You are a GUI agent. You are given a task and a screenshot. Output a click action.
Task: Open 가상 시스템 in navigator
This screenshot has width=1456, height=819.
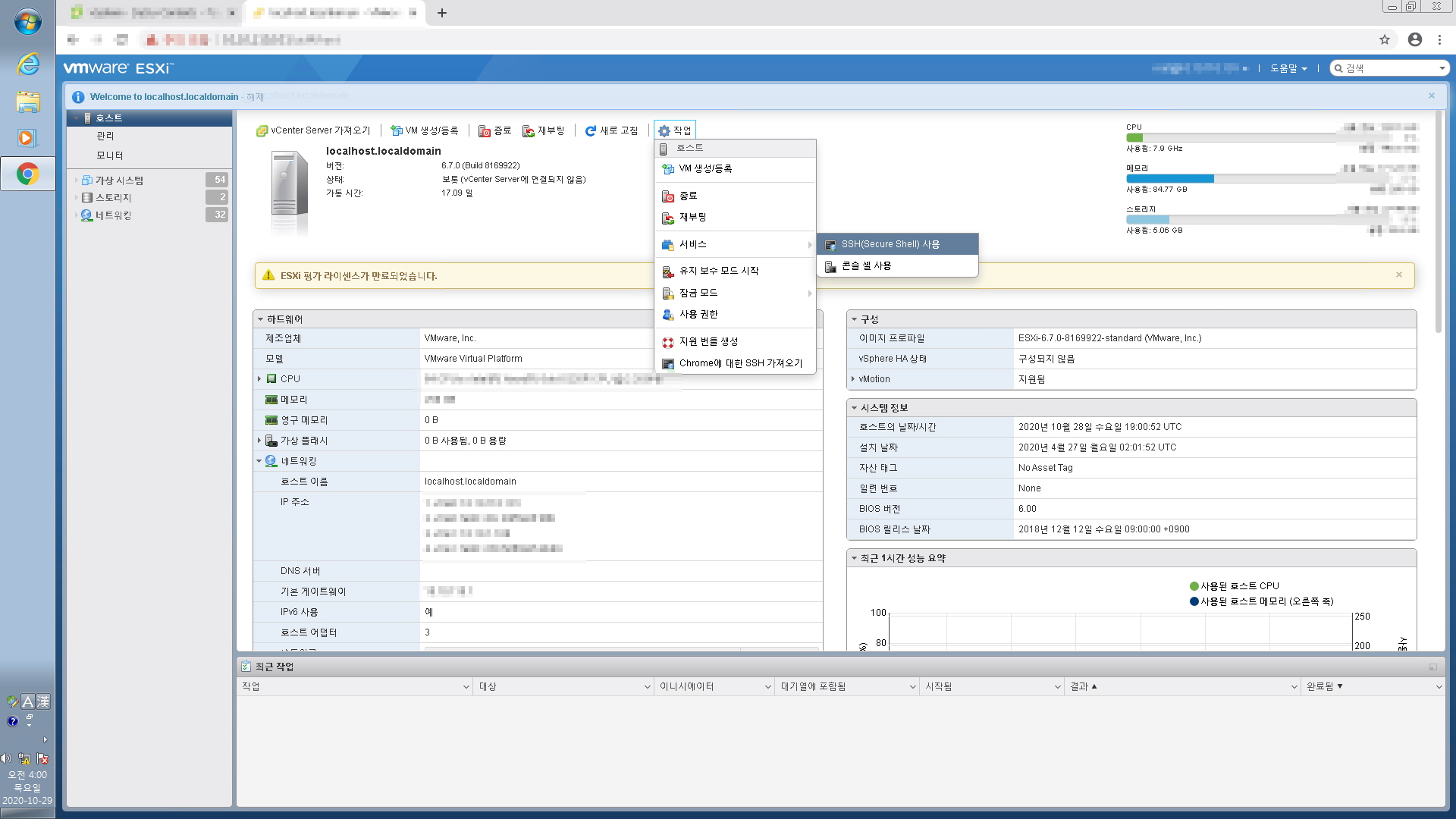(119, 180)
